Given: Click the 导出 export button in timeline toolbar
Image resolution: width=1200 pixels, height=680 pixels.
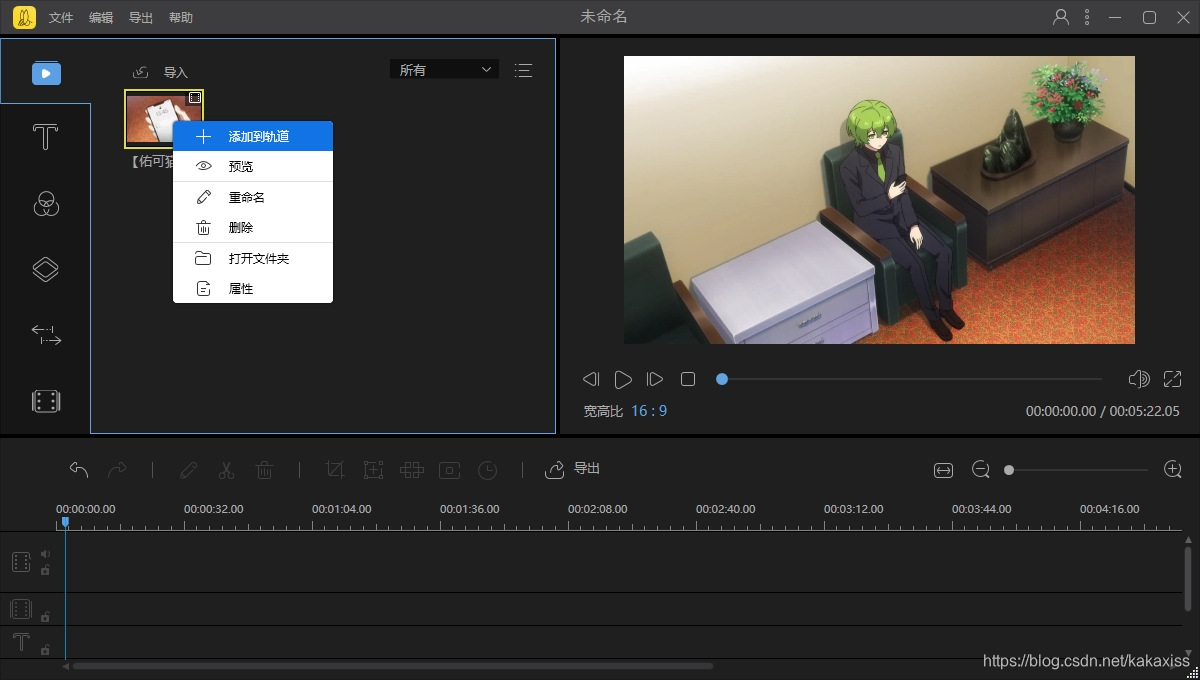Looking at the screenshot, I should (573, 469).
